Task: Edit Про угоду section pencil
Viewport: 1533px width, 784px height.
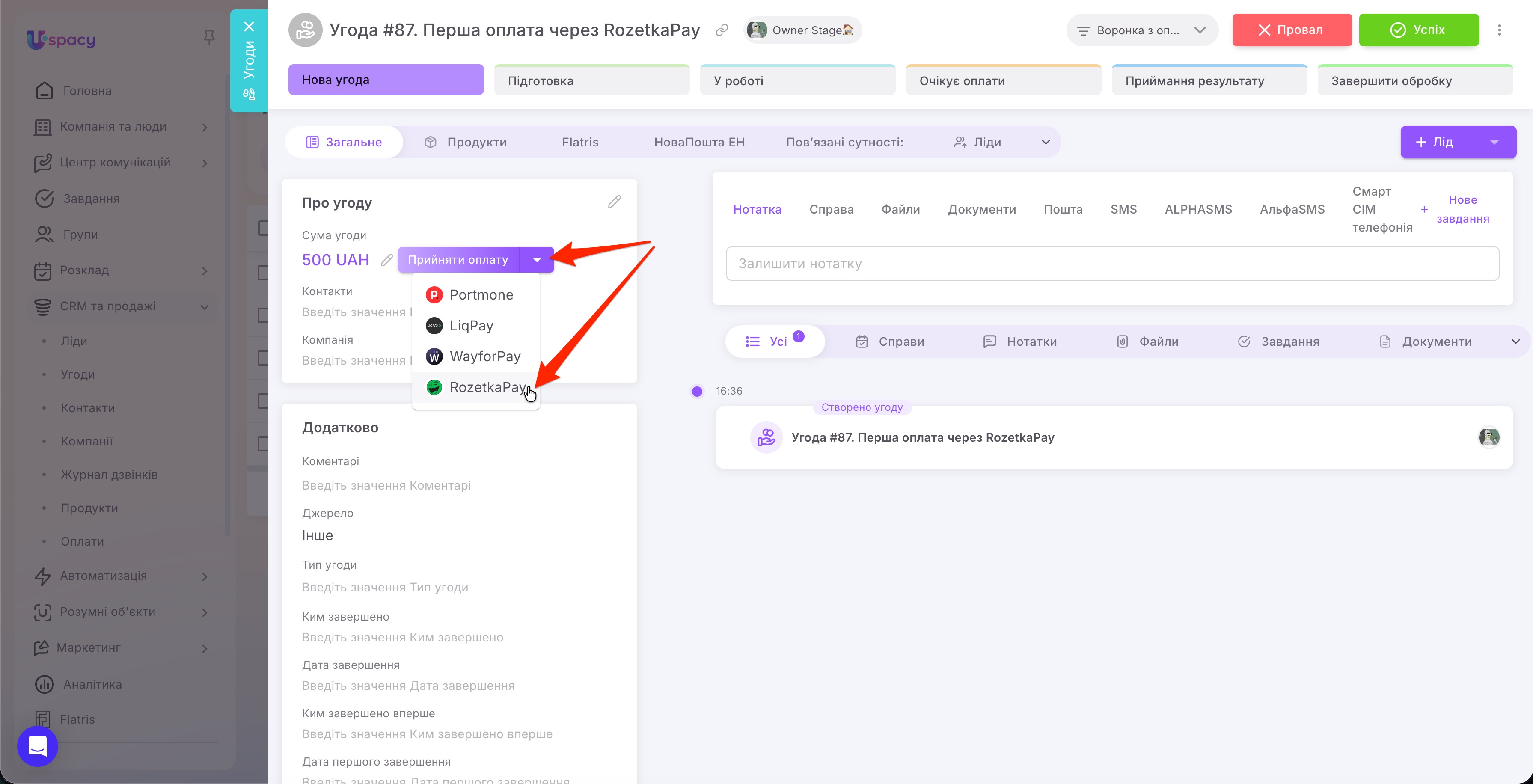Action: tap(615, 202)
